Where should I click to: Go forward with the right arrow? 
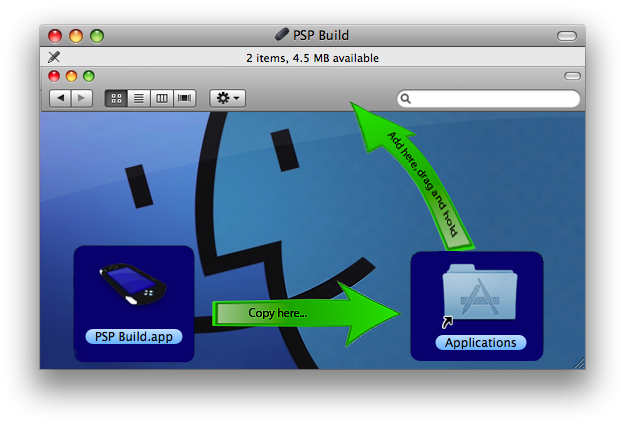click(x=82, y=98)
